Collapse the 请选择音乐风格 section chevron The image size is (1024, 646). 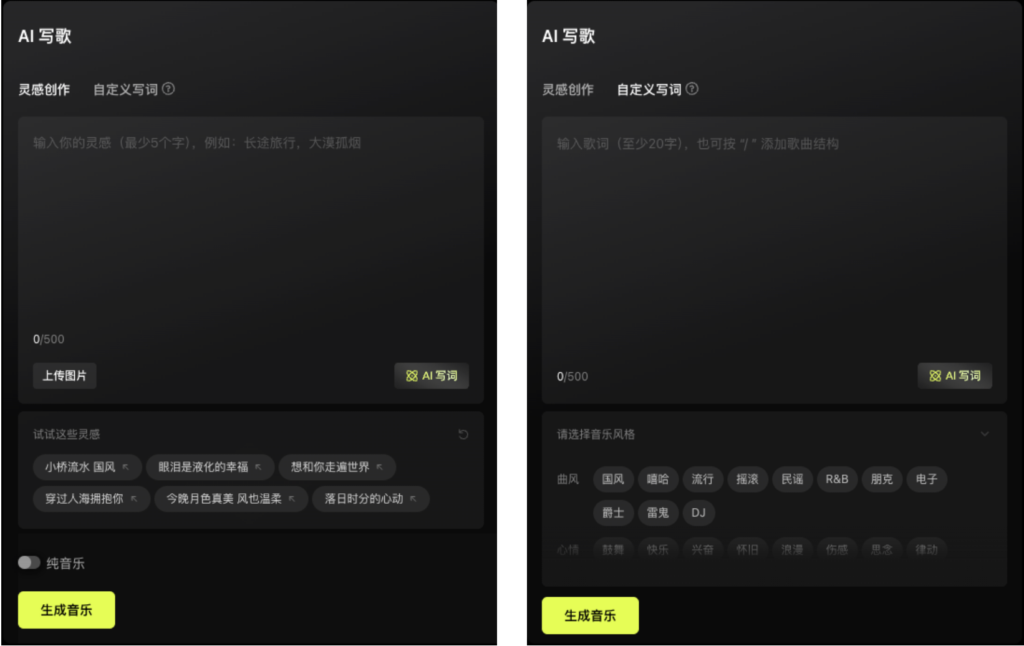pyautogui.click(x=985, y=434)
